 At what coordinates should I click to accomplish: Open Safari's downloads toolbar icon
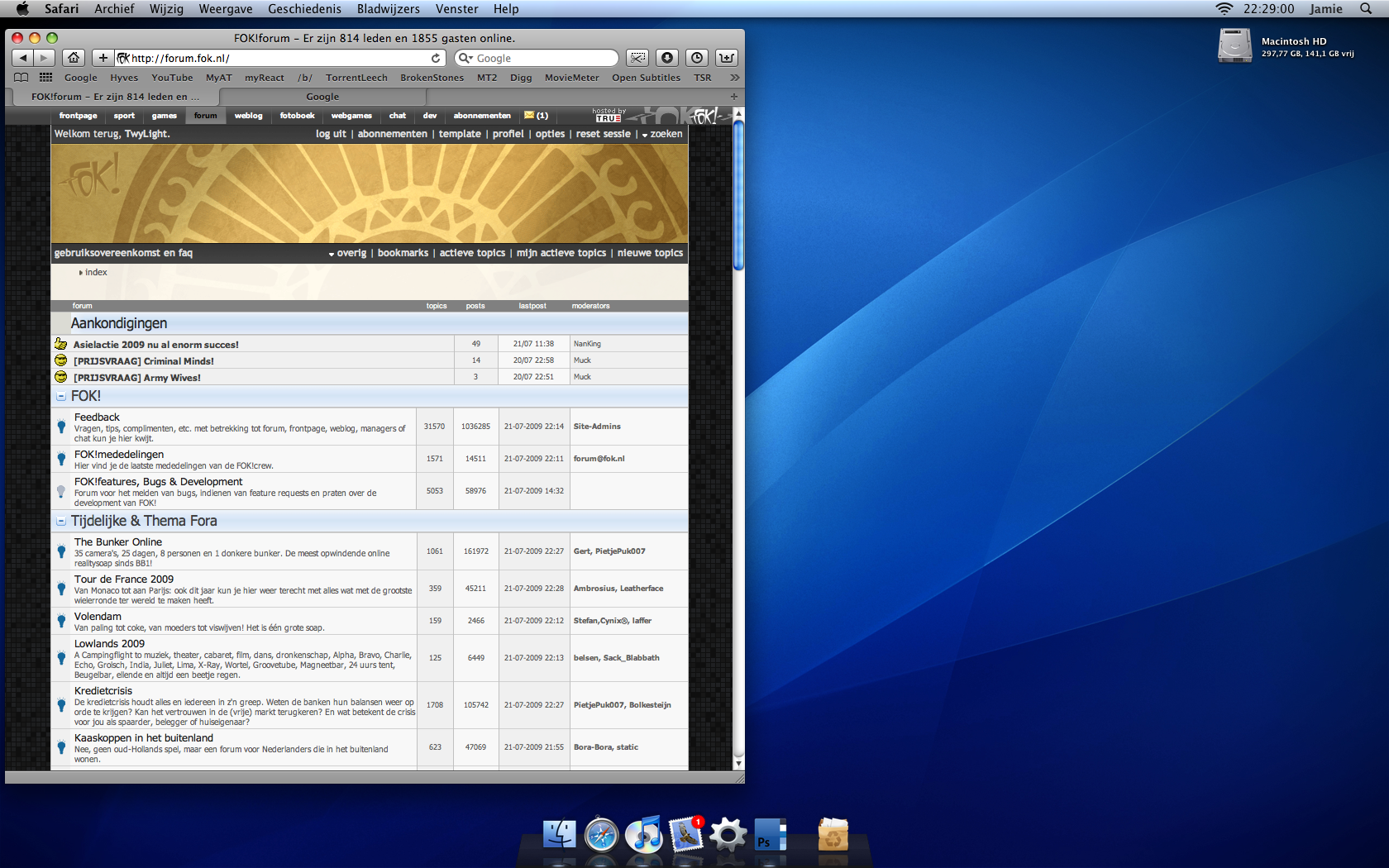point(667,58)
